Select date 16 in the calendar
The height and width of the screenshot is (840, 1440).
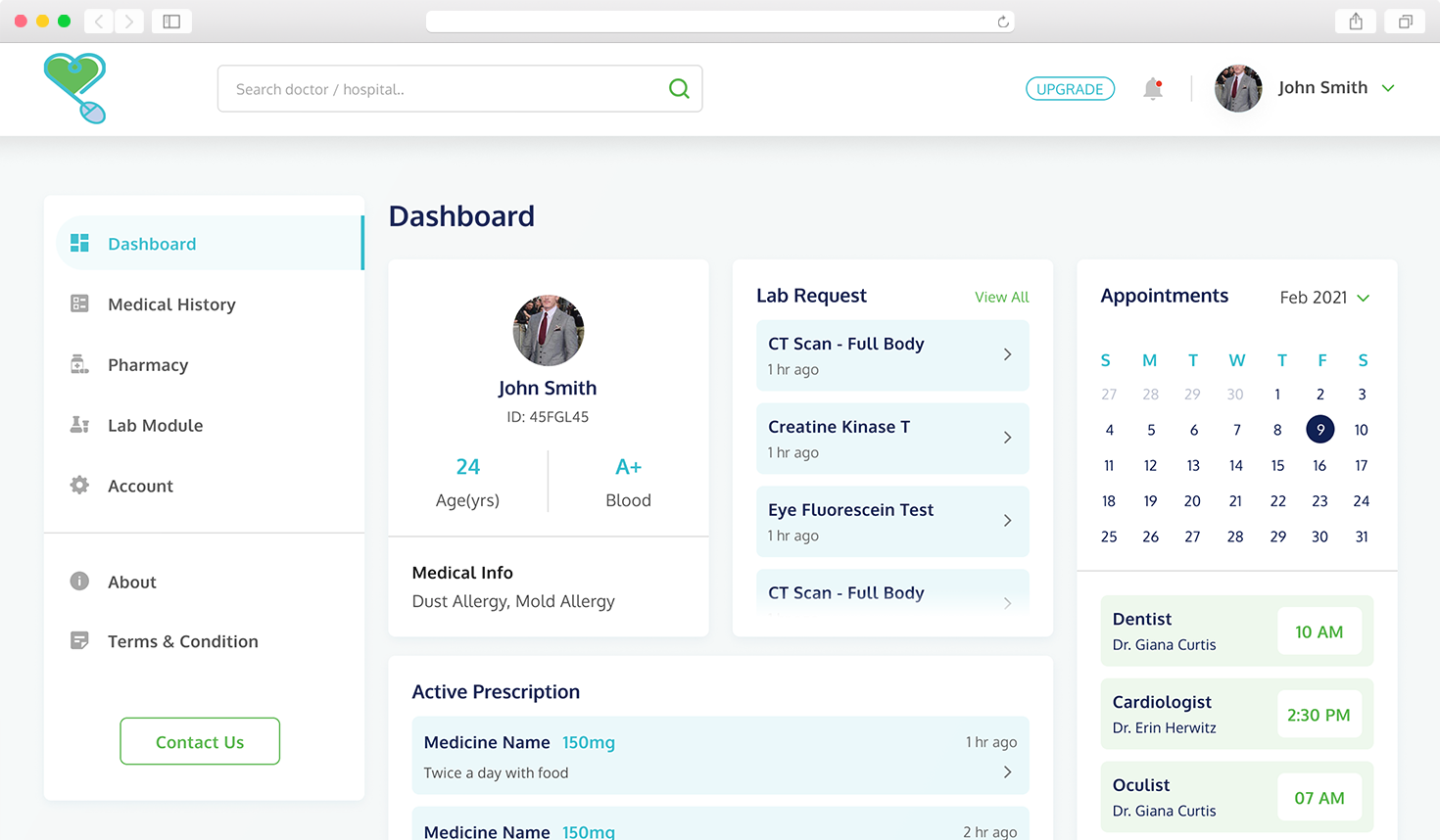[x=1320, y=466]
